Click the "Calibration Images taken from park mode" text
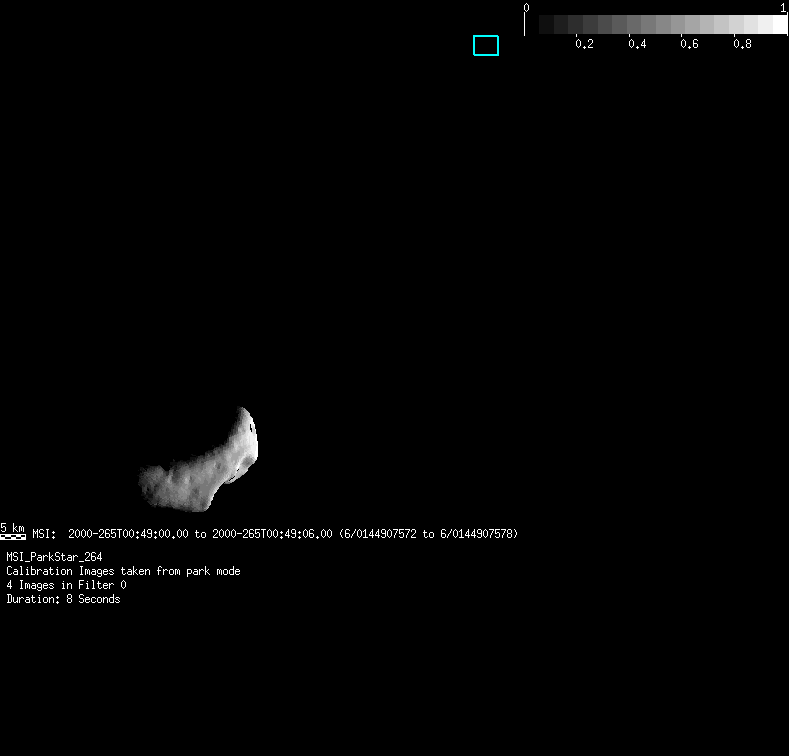789x756 pixels. [123, 571]
